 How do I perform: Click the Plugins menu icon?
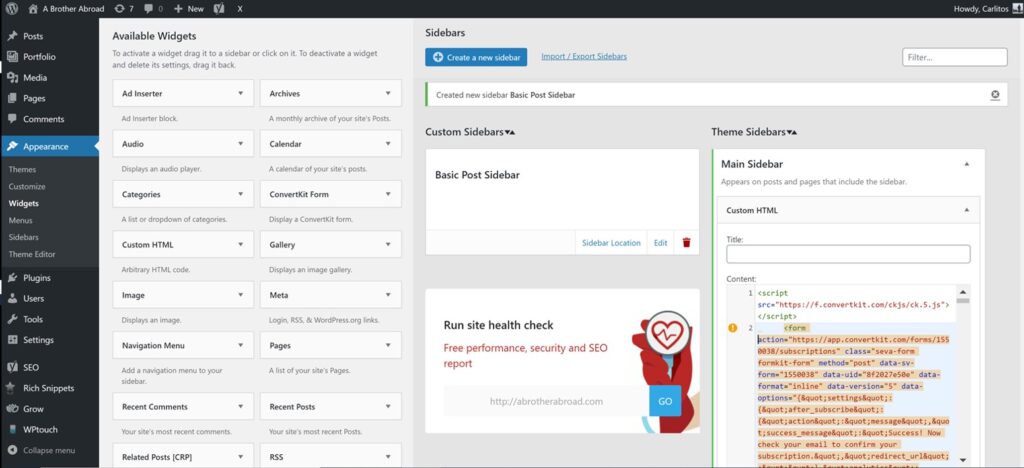tap(12, 277)
